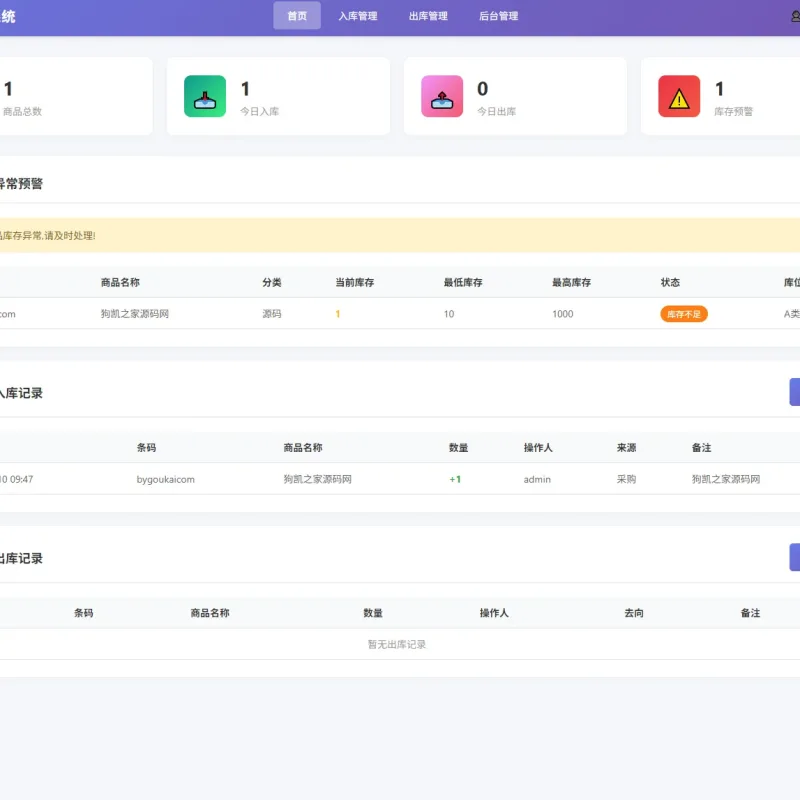Click the 暂无出库记录 empty-state message
Screen dimensions: 800x800
tap(397, 644)
